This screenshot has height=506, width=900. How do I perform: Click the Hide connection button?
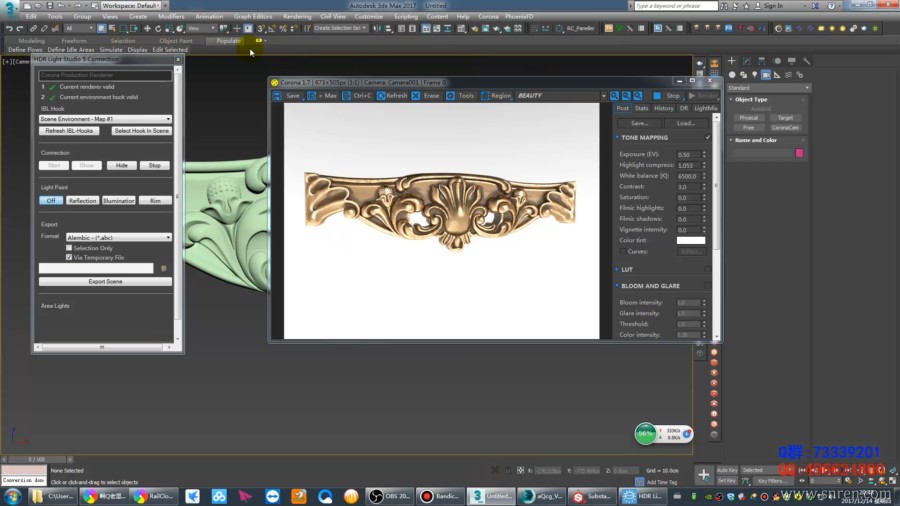tap(122, 165)
